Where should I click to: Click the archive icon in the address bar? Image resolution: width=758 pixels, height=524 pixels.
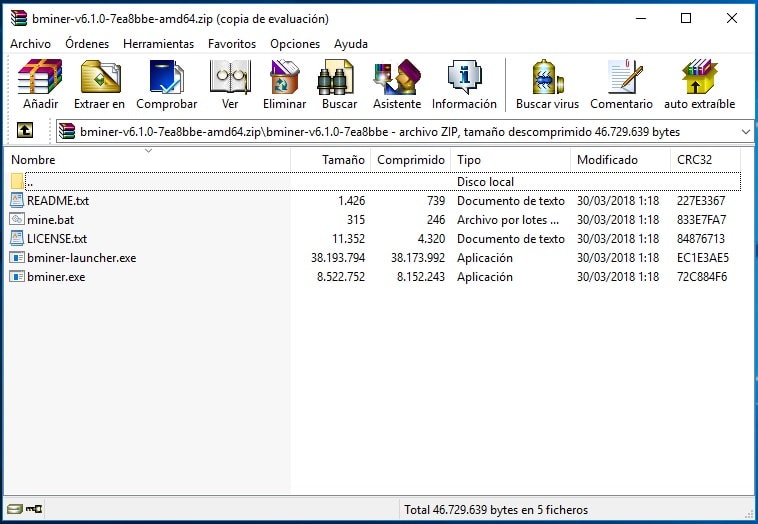[x=67, y=131]
